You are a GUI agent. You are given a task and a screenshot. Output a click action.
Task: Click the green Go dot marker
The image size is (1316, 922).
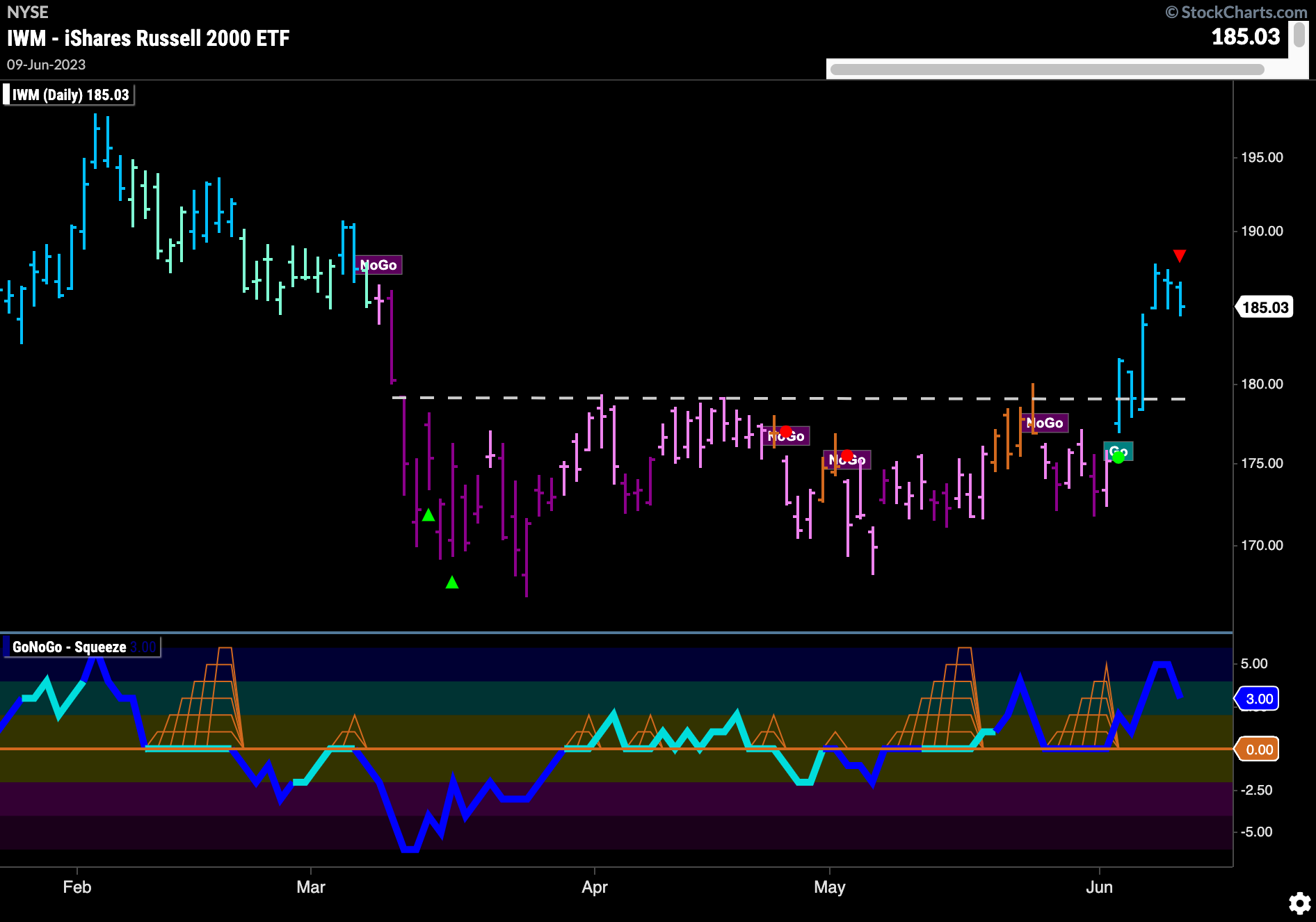click(1118, 457)
